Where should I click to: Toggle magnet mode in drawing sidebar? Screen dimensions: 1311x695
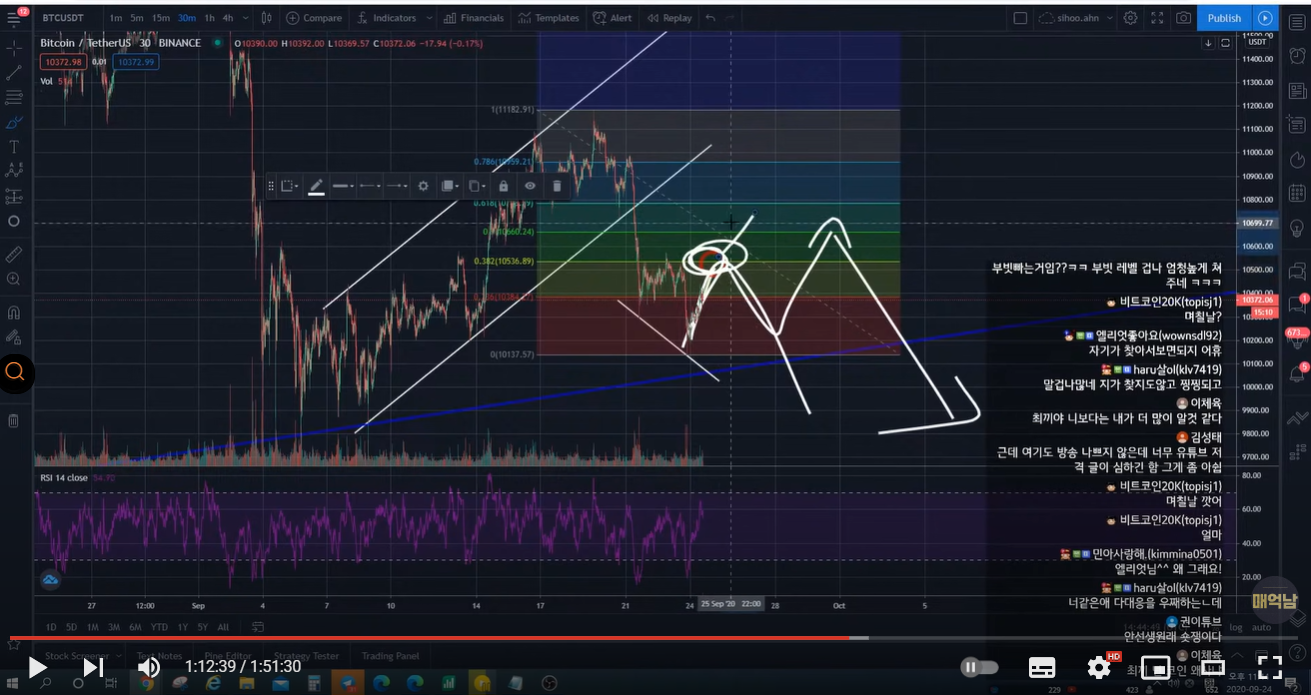(x=14, y=312)
